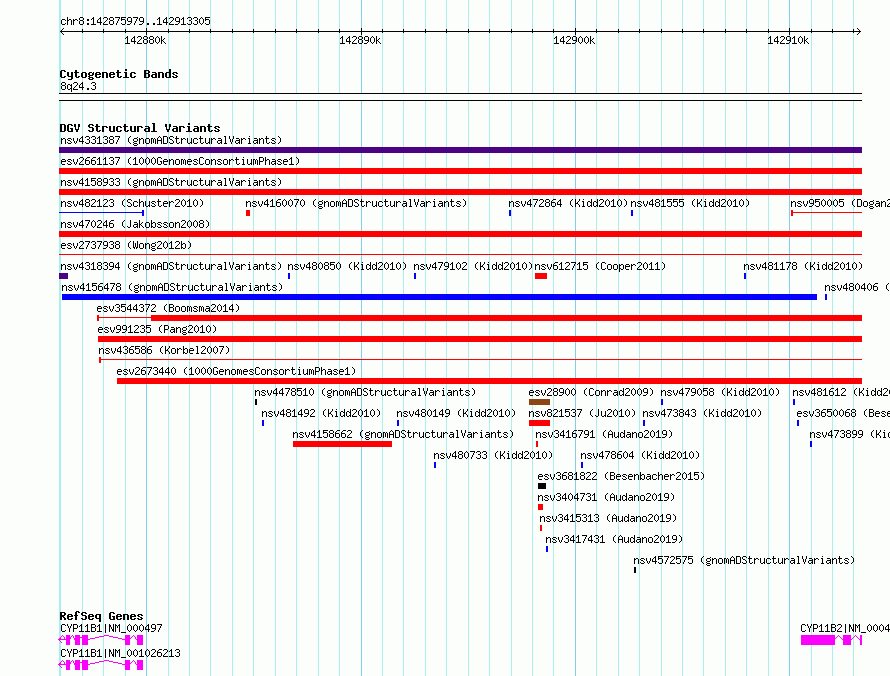Select the red nsv821537 variant block
This screenshot has width=890, height=676.
pos(539,423)
